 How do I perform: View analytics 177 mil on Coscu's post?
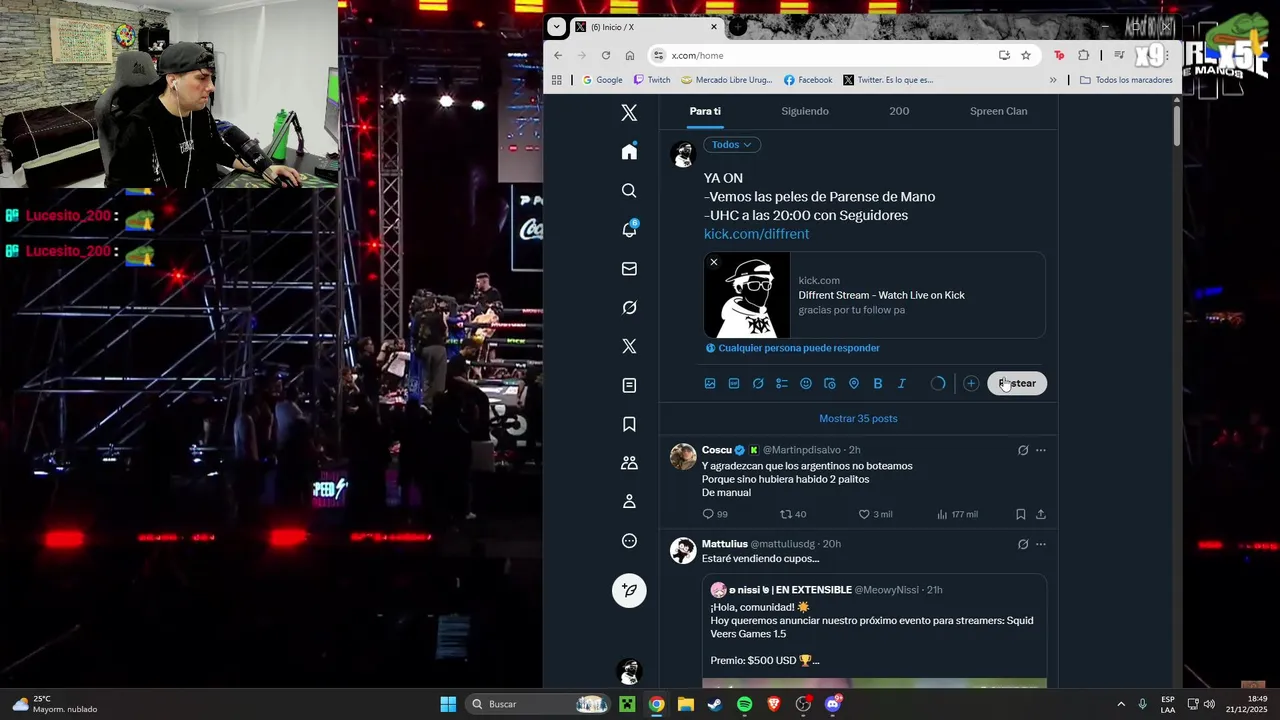point(957,514)
